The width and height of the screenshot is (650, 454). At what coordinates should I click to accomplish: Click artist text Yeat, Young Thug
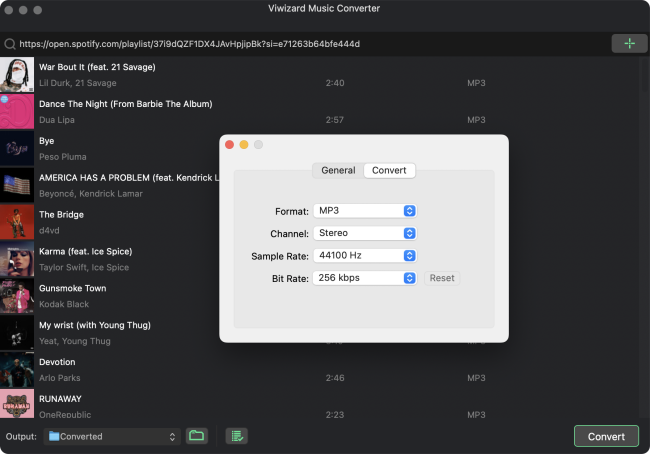pyautogui.click(x=75, y=341)
